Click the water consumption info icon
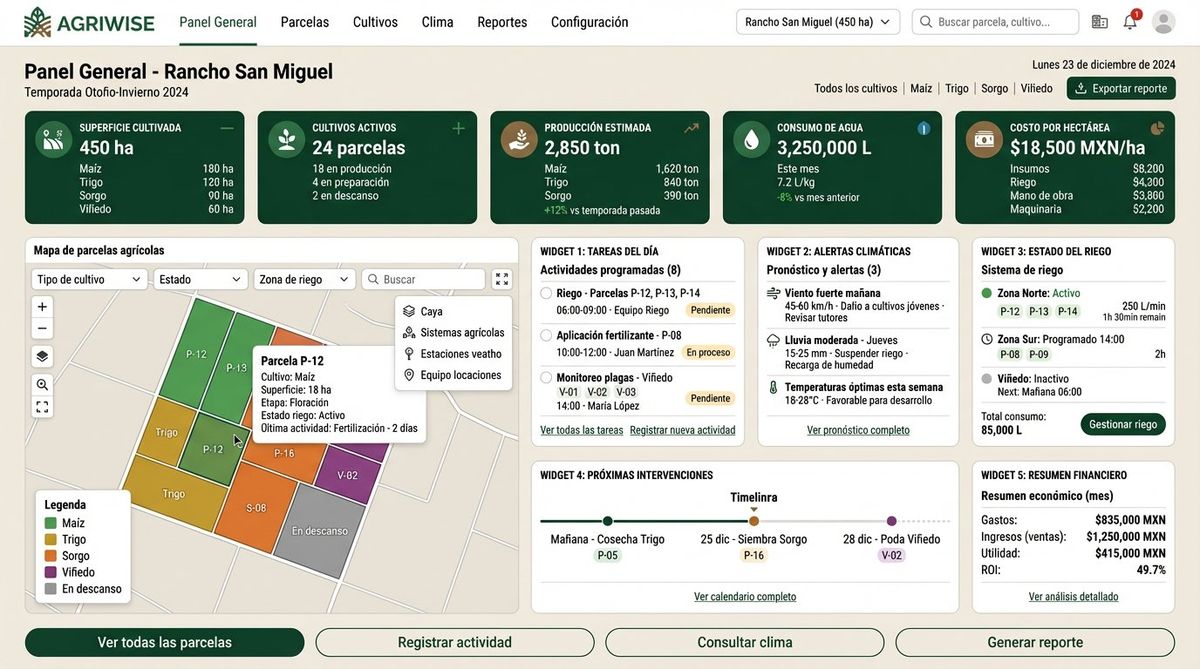Screen dimensions: 1200x669 [x=923, y=129]
